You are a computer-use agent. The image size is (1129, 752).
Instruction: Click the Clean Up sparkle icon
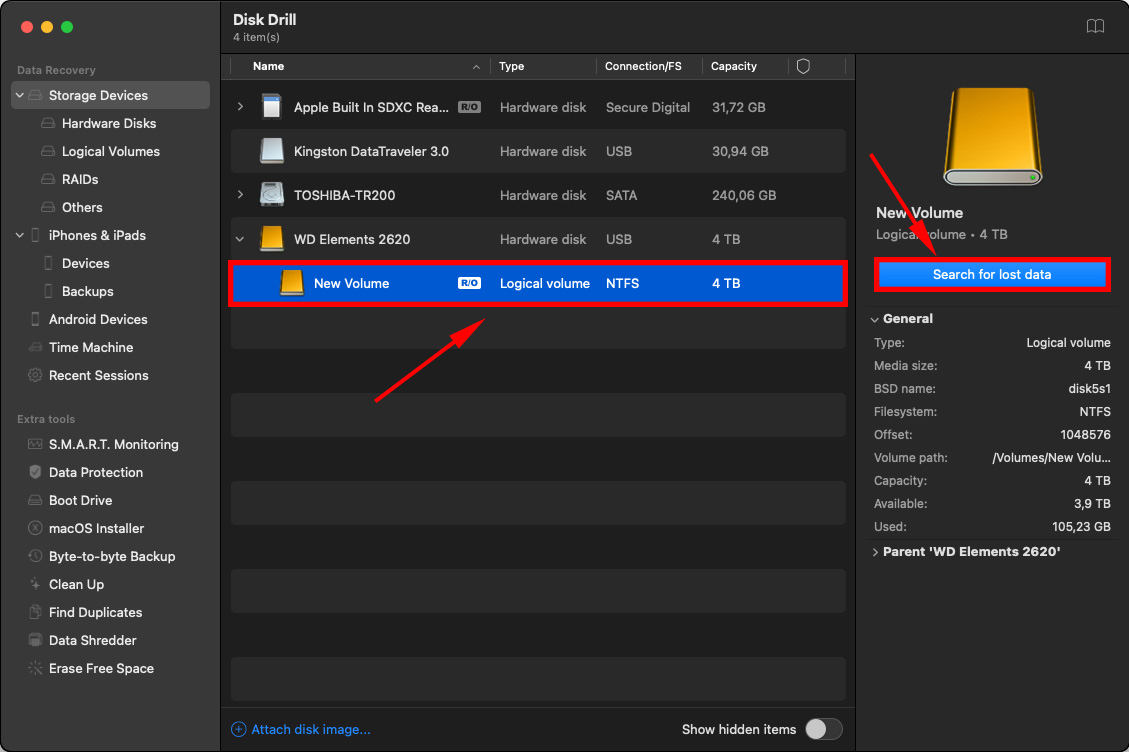[x=35, y=584]
